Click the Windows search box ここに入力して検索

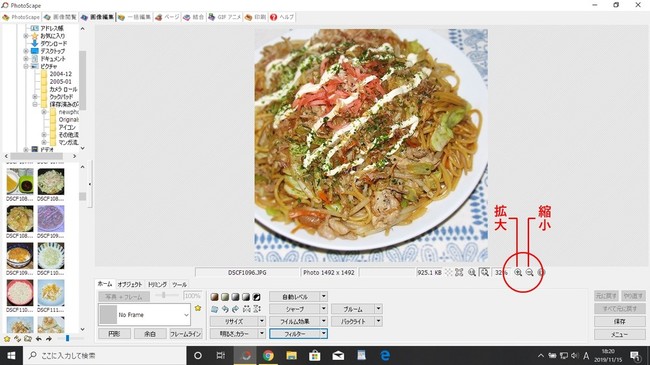pos(103,355)
